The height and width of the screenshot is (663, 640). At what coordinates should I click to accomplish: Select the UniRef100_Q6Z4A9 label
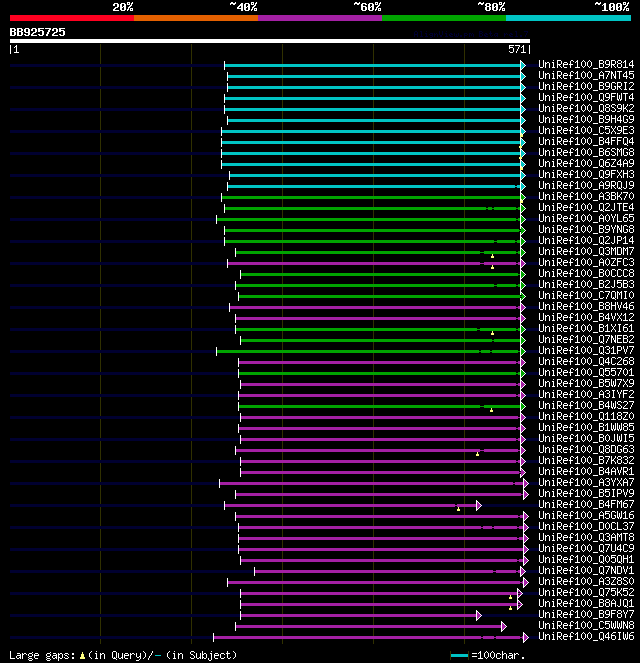(586, 164)
